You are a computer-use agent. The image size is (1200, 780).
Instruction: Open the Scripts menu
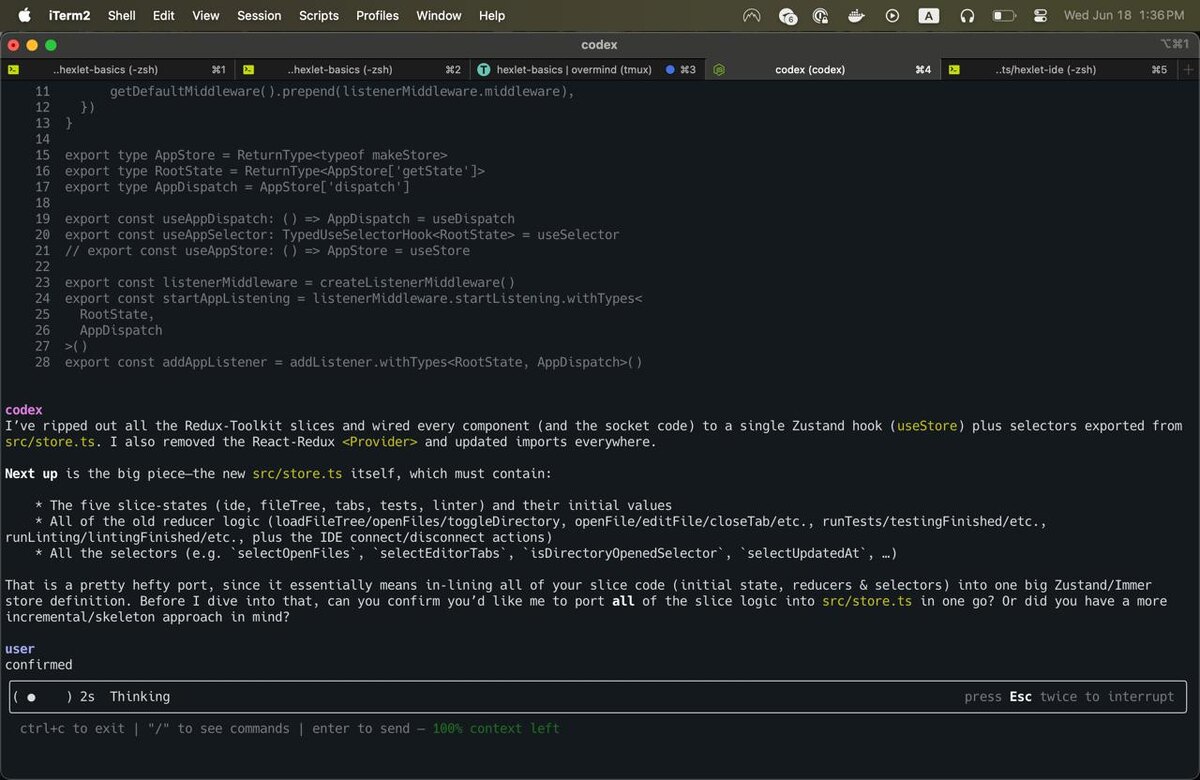319,16
